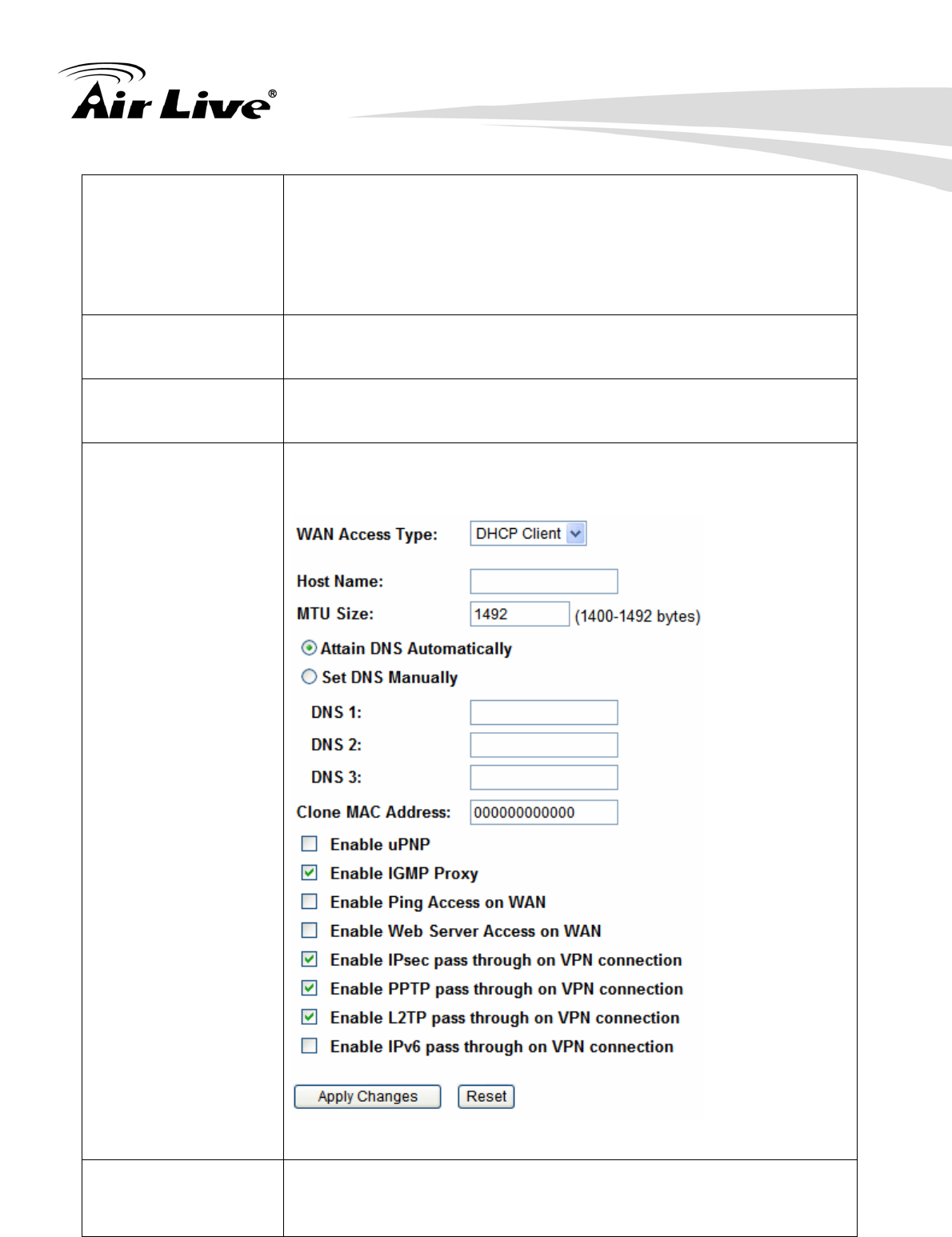Click the Apply Changes button
Viewport: 952px width, 1237px height.
367,1096
